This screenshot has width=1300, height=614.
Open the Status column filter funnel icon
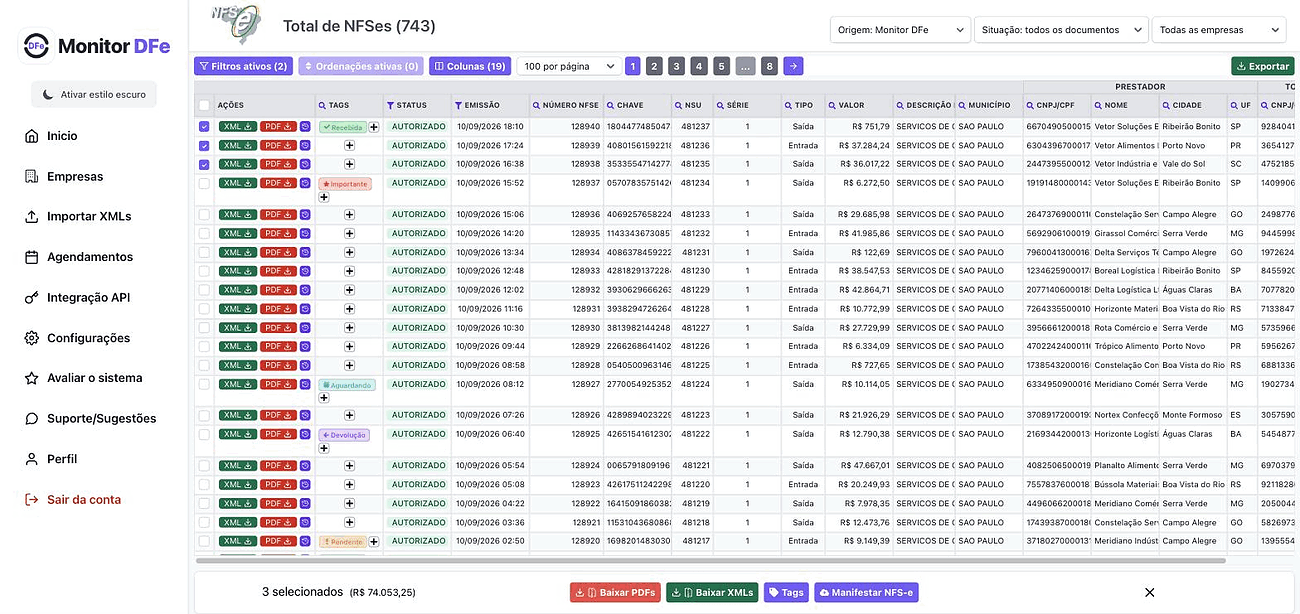(390, 105)
